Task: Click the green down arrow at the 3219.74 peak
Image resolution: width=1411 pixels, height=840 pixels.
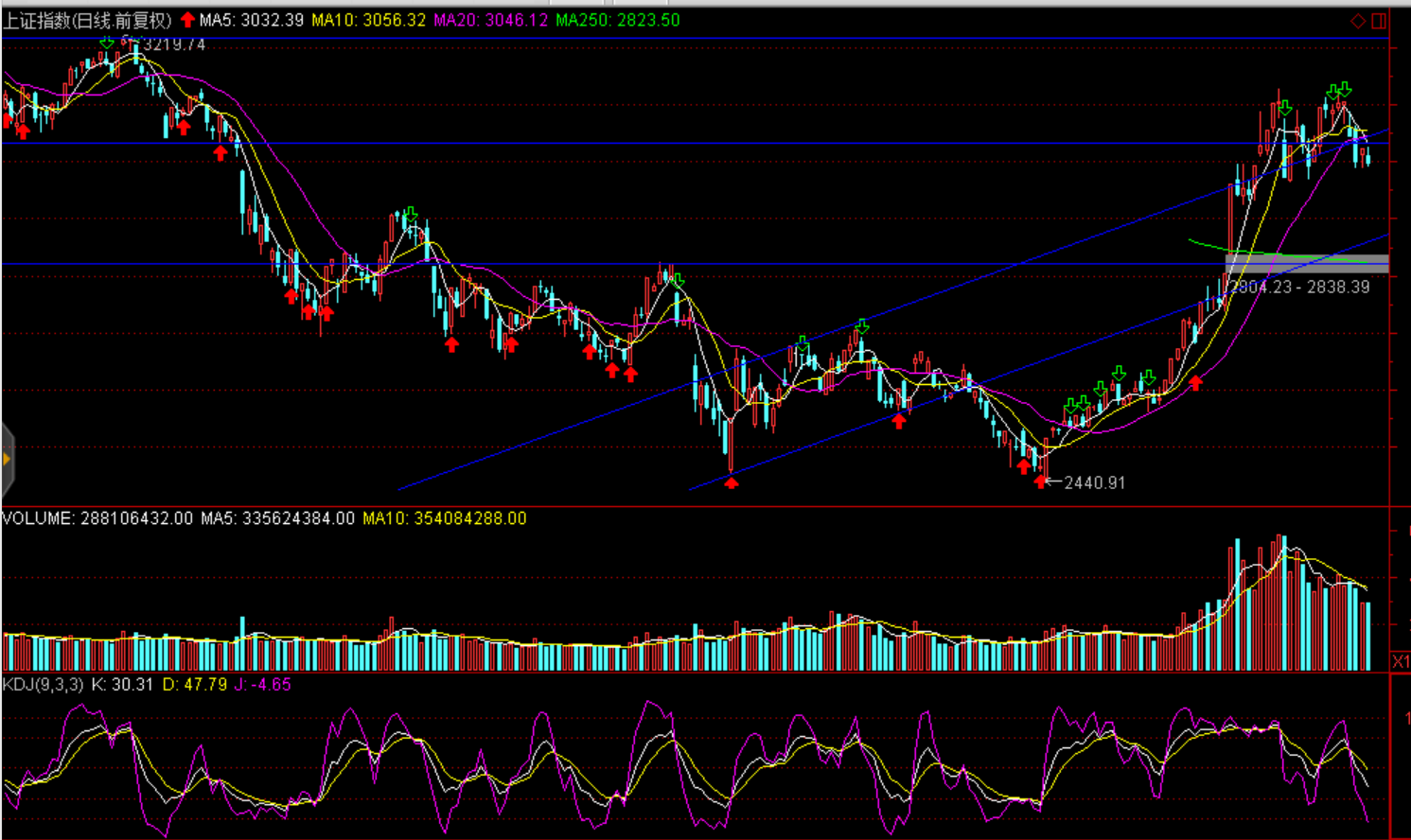Action: pos(107,43)
